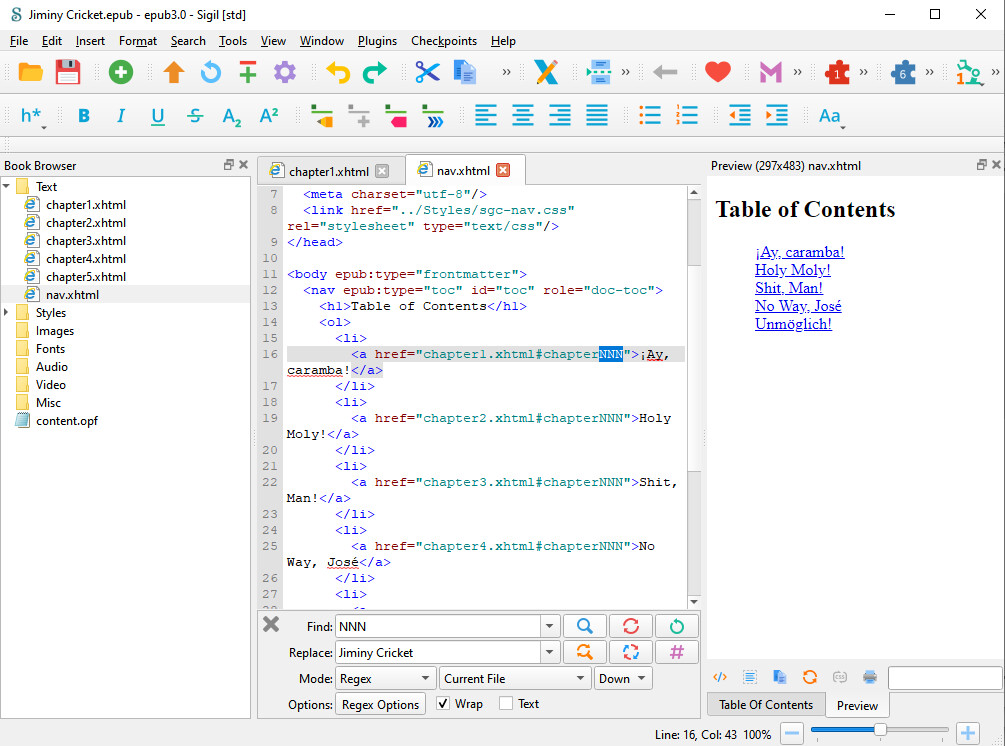Click the red heart Donate icon
The image size is (1005, 746).
click(717, 72)
